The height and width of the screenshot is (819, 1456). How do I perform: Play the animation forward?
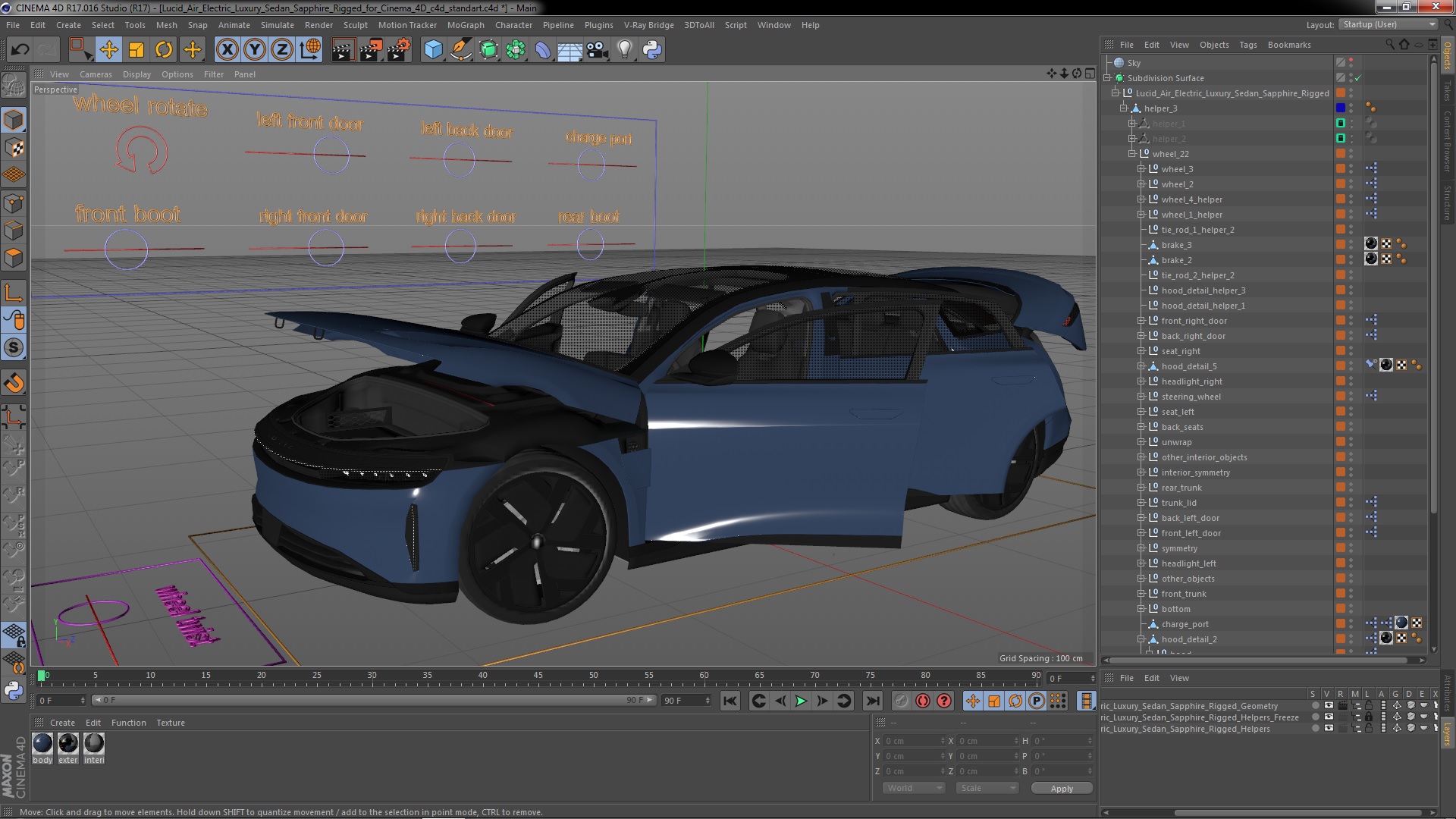point(801,701)
